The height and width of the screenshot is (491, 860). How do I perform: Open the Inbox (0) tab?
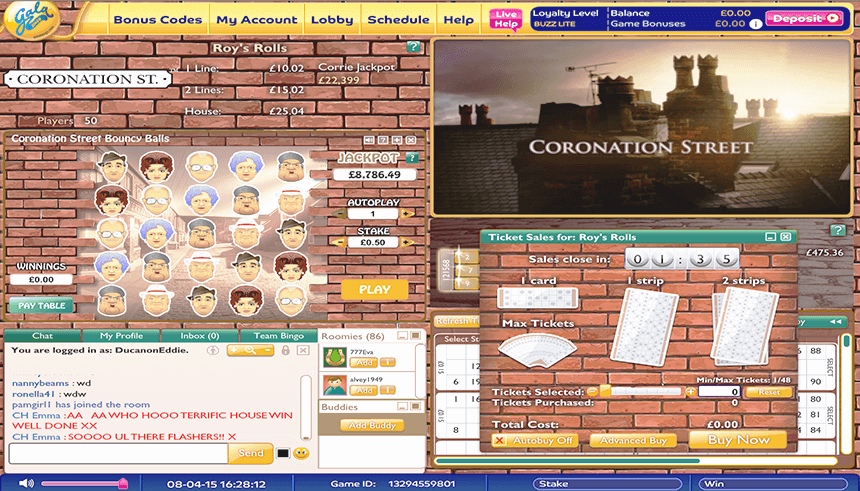[200, 336]
